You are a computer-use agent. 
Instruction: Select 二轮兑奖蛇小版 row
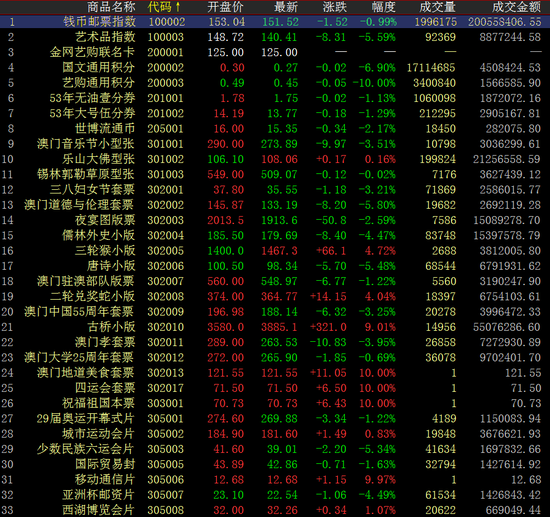(x=275, y=296)
